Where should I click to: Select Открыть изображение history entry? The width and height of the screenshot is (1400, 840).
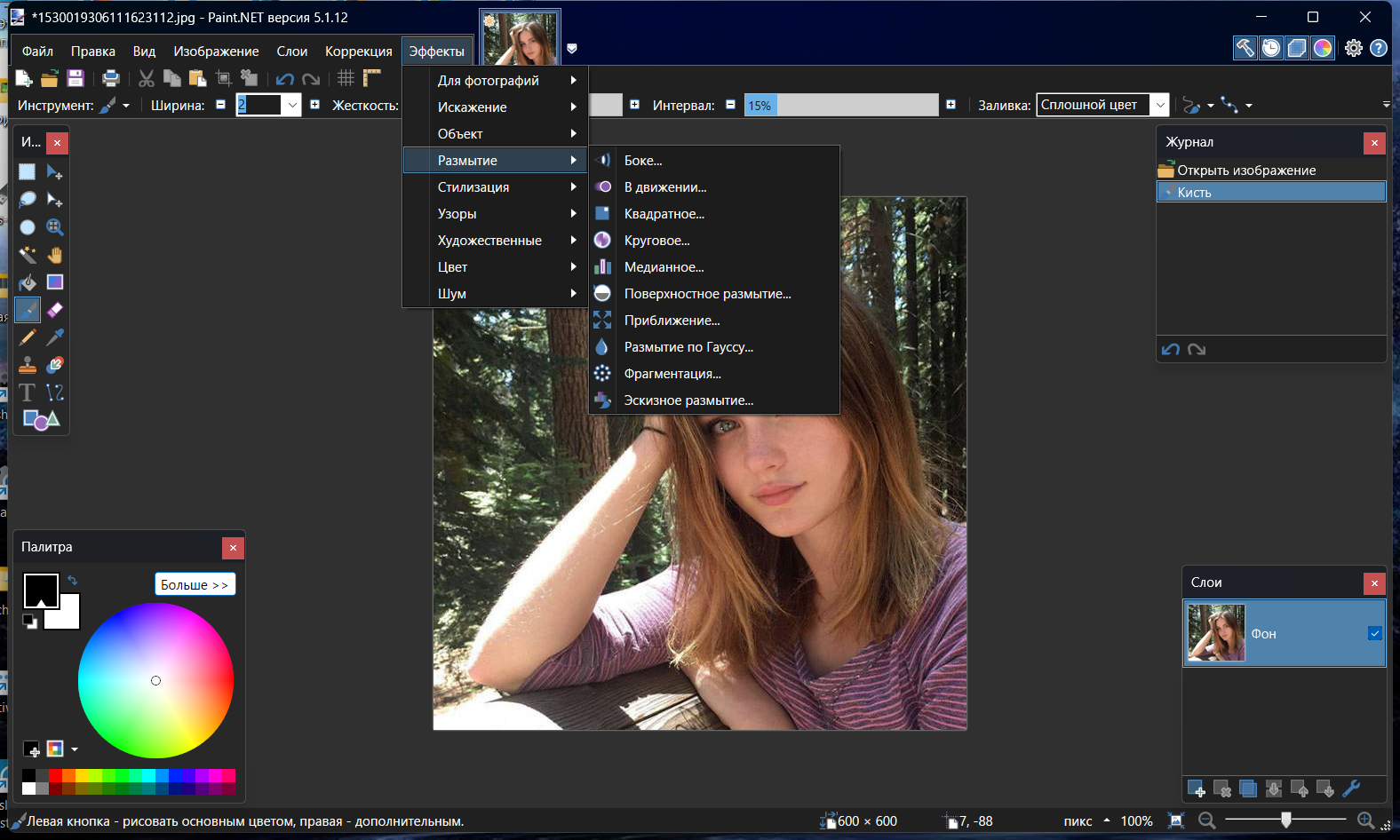pyautogui.click(x=1246, y=170)
